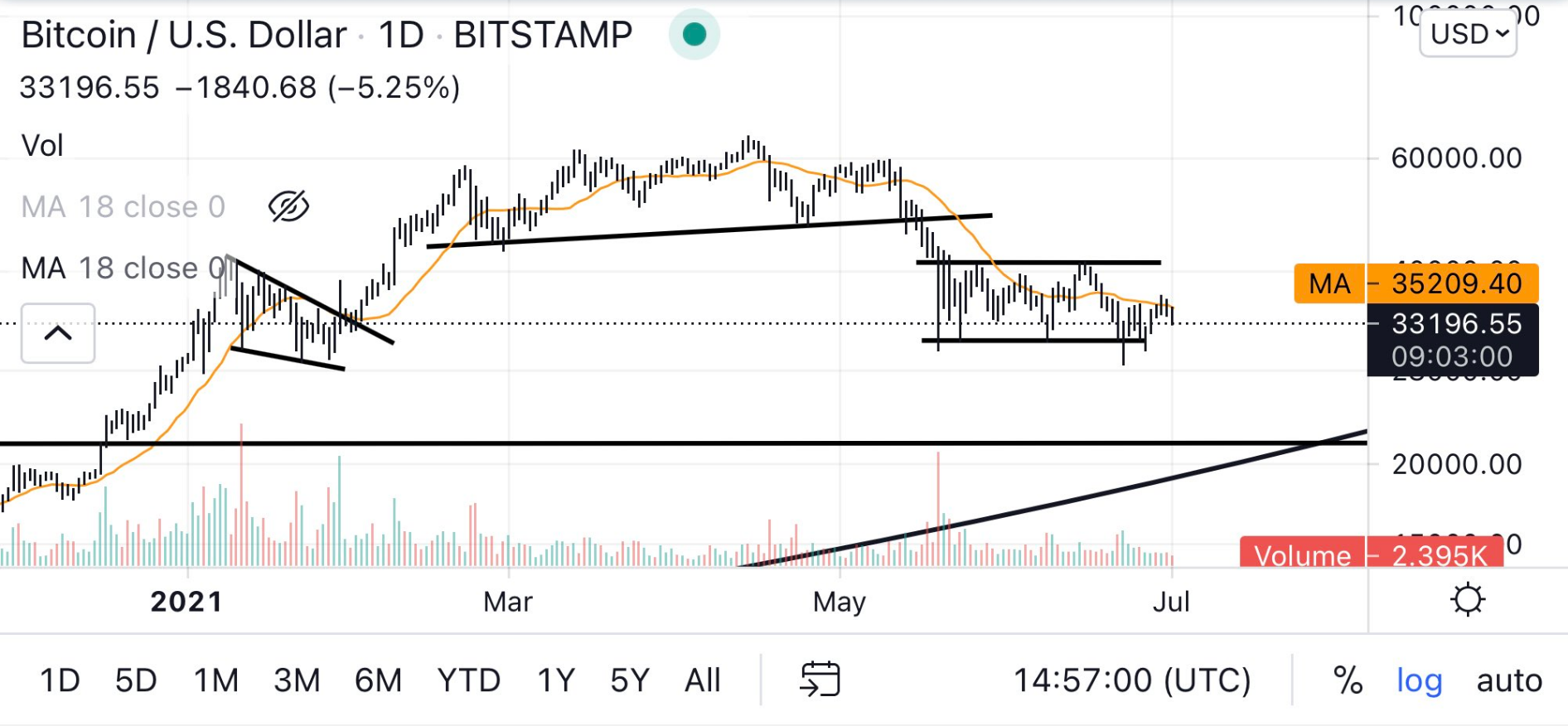Open the go-to-date calendar tool
This screenshot has height=726, width=1568.
point(821,680)
